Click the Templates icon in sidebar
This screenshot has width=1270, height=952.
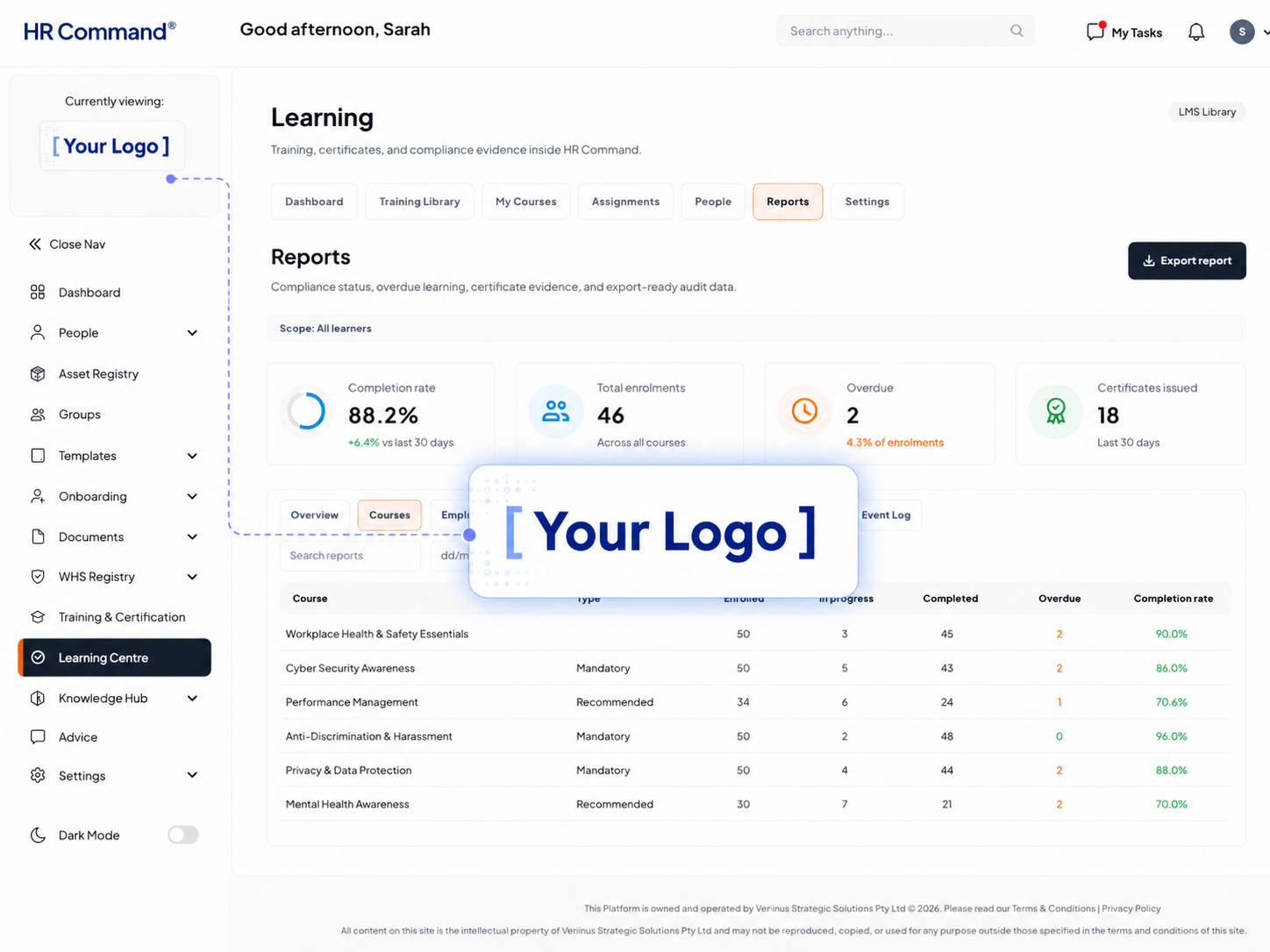[x=38, y=456]
